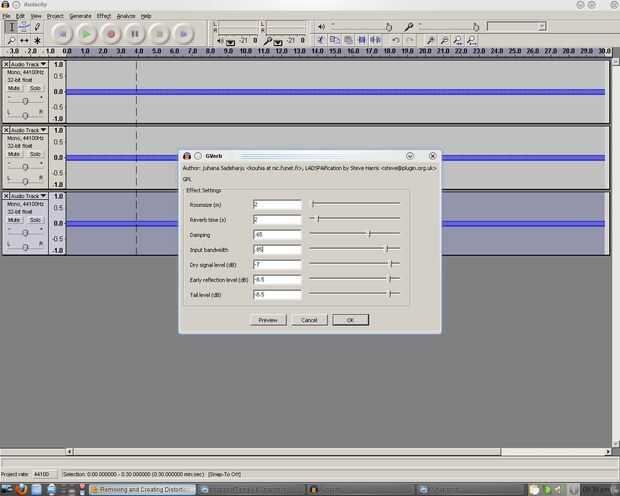
Task: Click the Roomsize slider in GVerb
Action: click(355, 204)
